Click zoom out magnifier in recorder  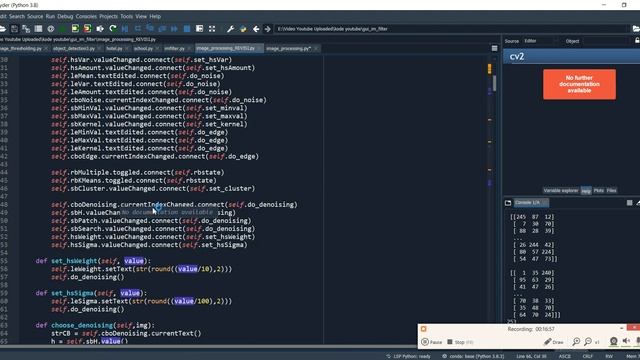point(588,342)
